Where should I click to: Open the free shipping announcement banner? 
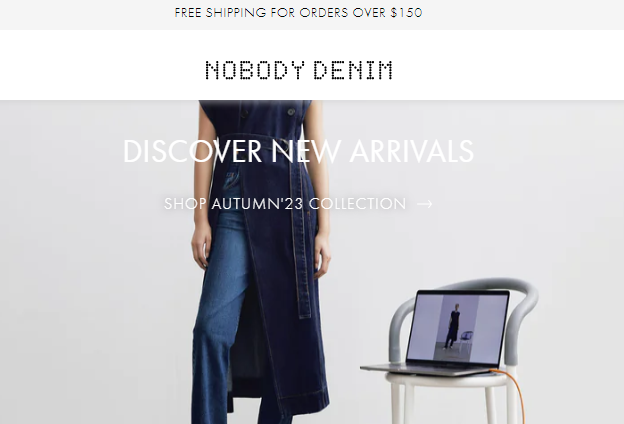(x=298, y=13)
